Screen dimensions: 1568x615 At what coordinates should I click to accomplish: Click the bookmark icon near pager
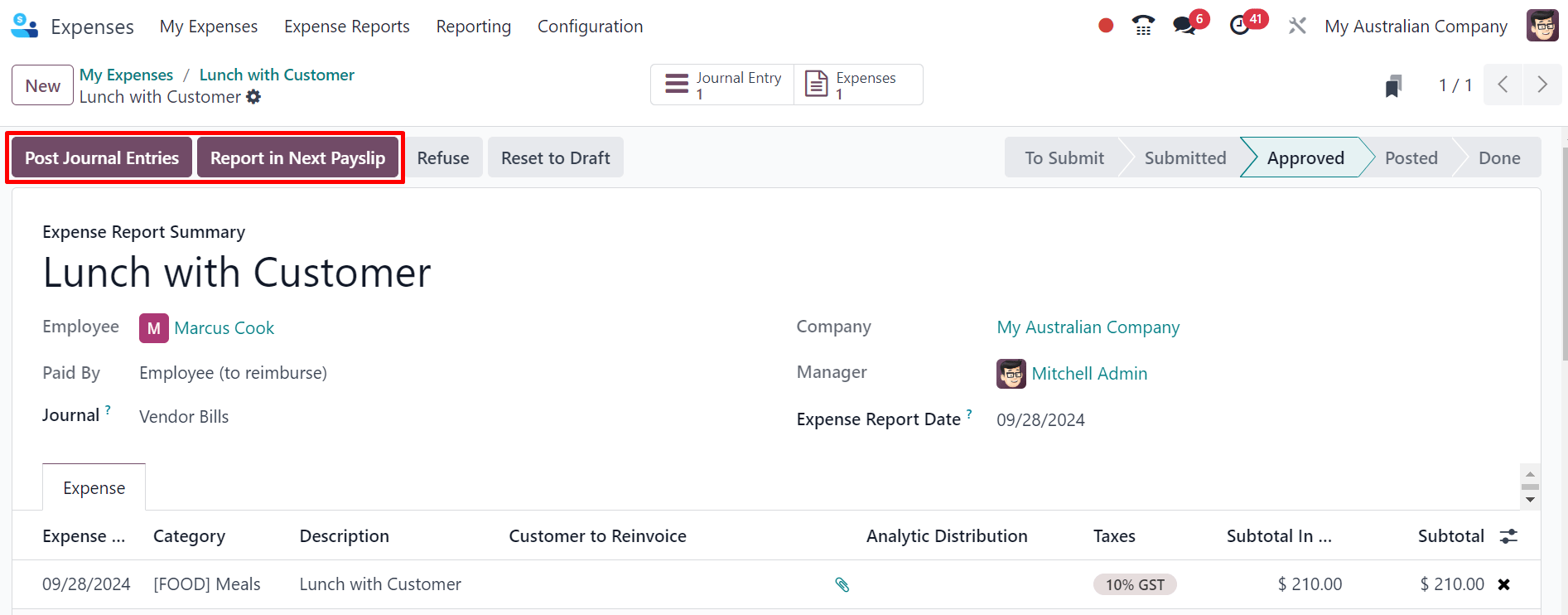tap(1393, 85)
